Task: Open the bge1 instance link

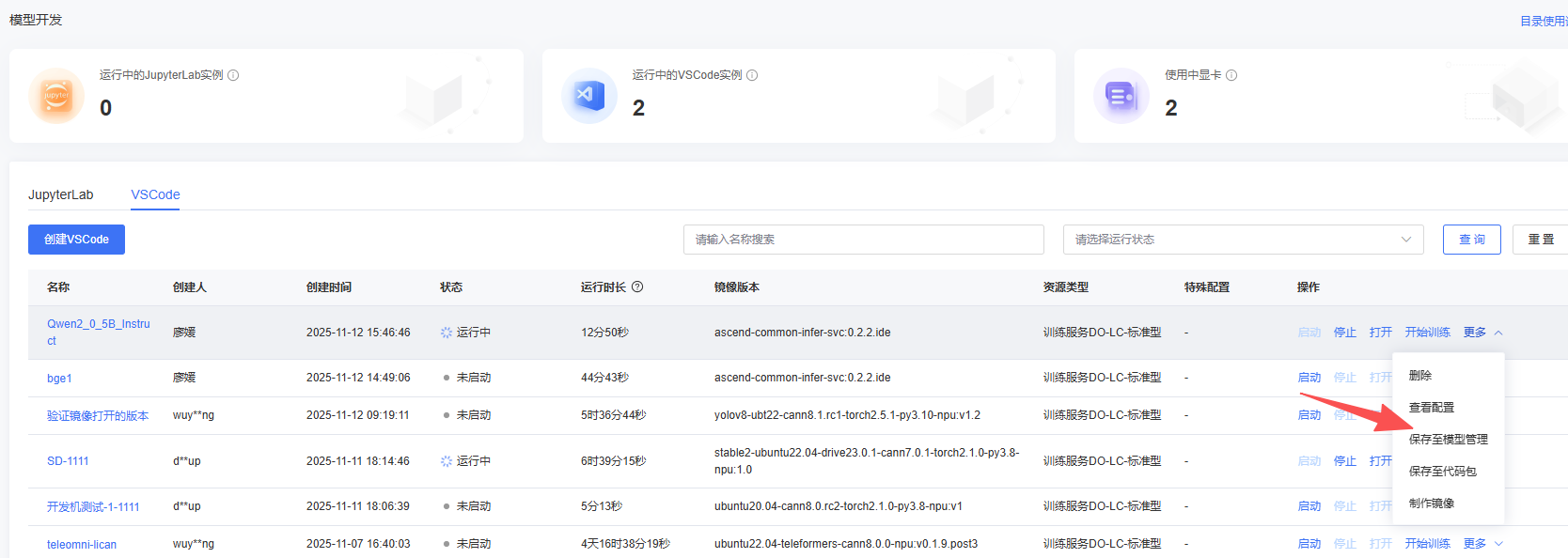Action: pos(59,379)
